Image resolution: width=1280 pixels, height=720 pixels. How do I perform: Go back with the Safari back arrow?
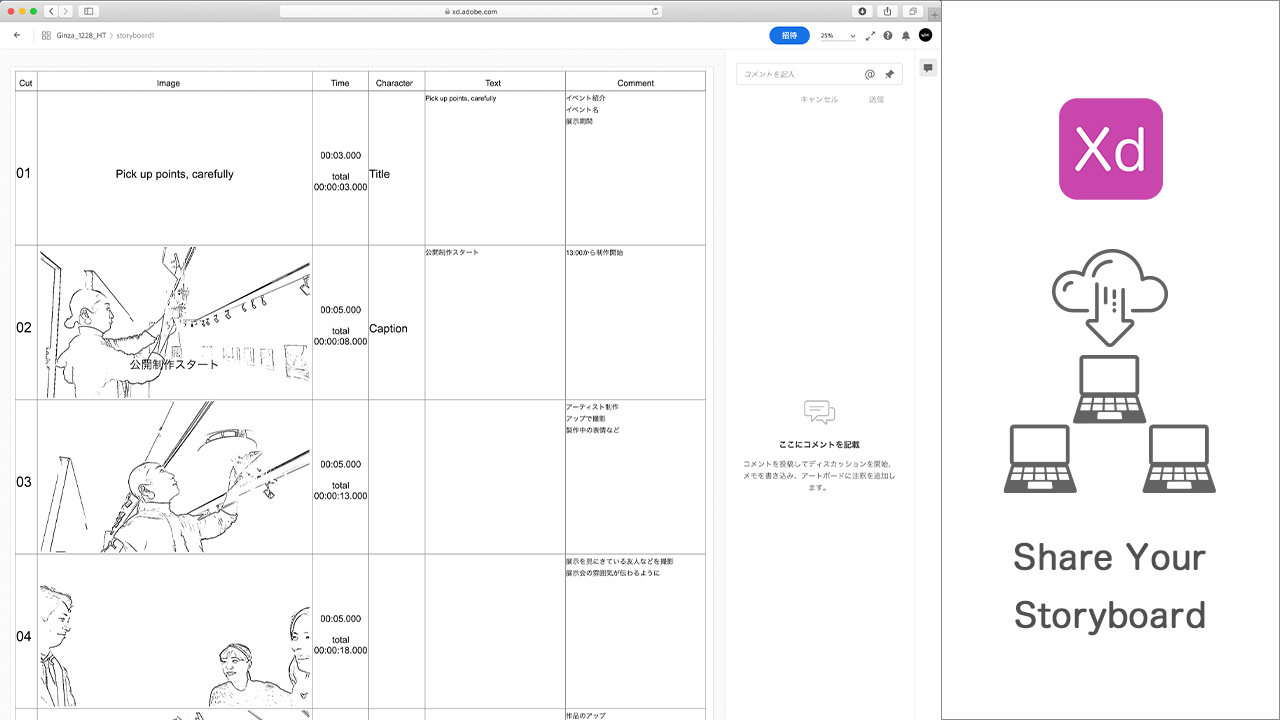coord(51,11)
